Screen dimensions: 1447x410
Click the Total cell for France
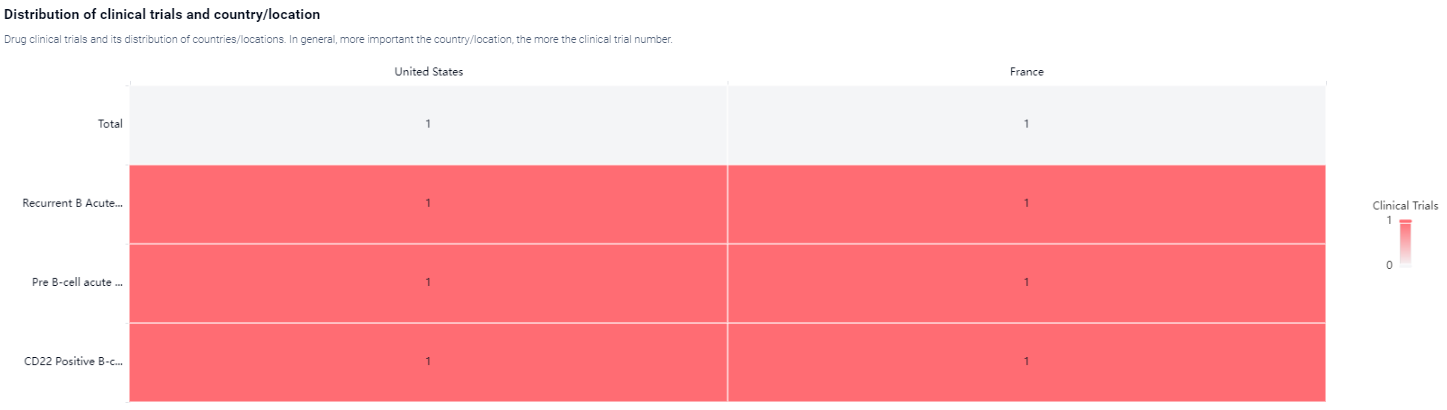tap(1026, 124)
